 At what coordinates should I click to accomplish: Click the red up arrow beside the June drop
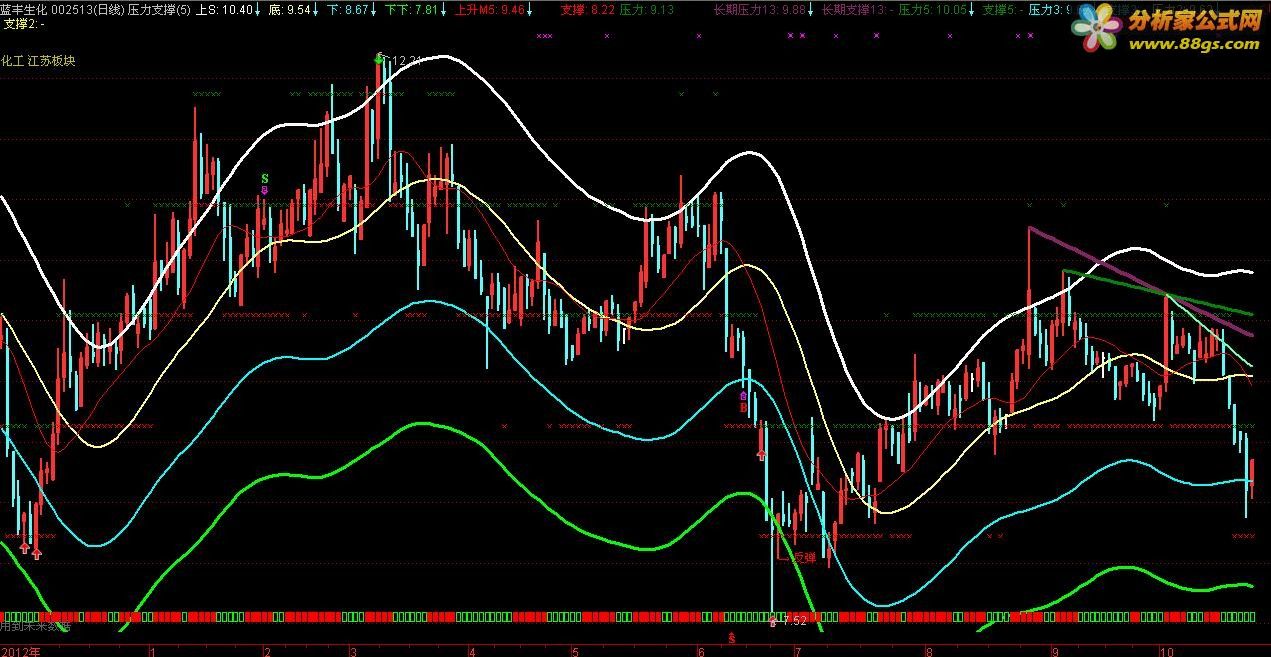click(x=761, y=455)
